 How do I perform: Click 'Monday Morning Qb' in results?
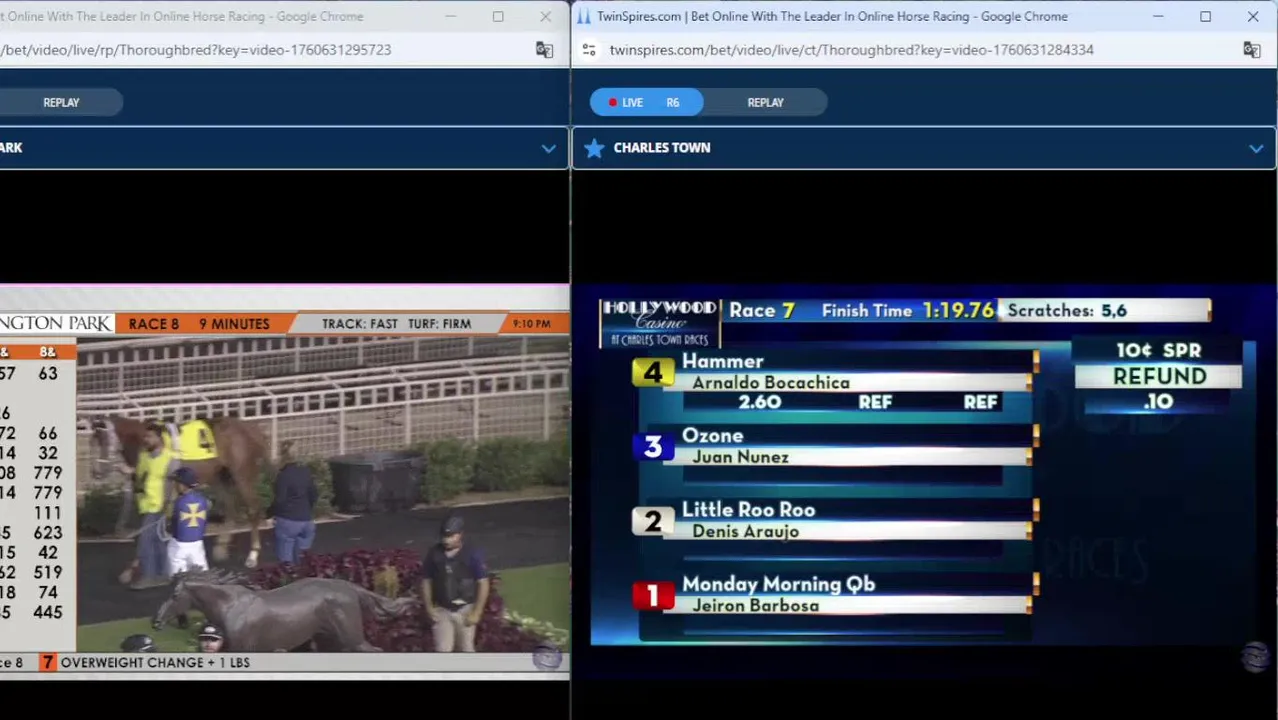[778, 584]
